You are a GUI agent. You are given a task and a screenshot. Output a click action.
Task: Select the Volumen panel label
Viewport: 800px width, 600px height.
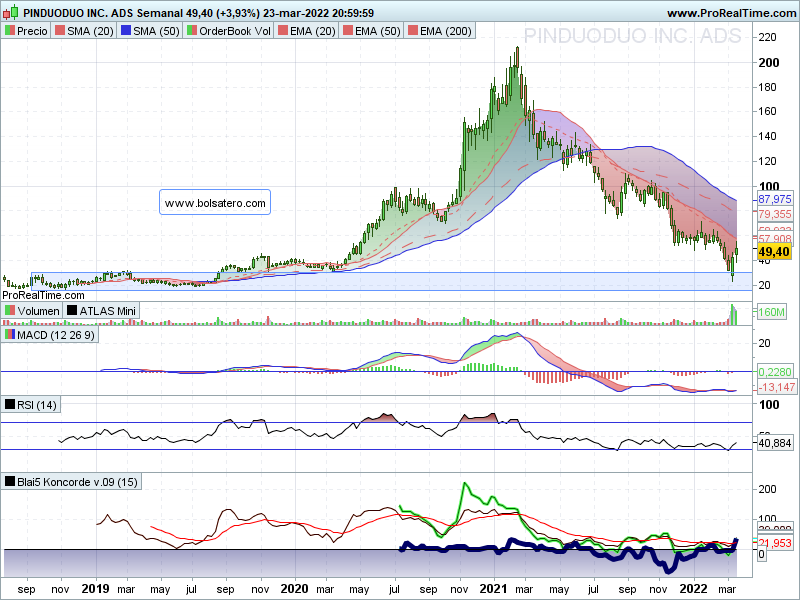[38, 311]
